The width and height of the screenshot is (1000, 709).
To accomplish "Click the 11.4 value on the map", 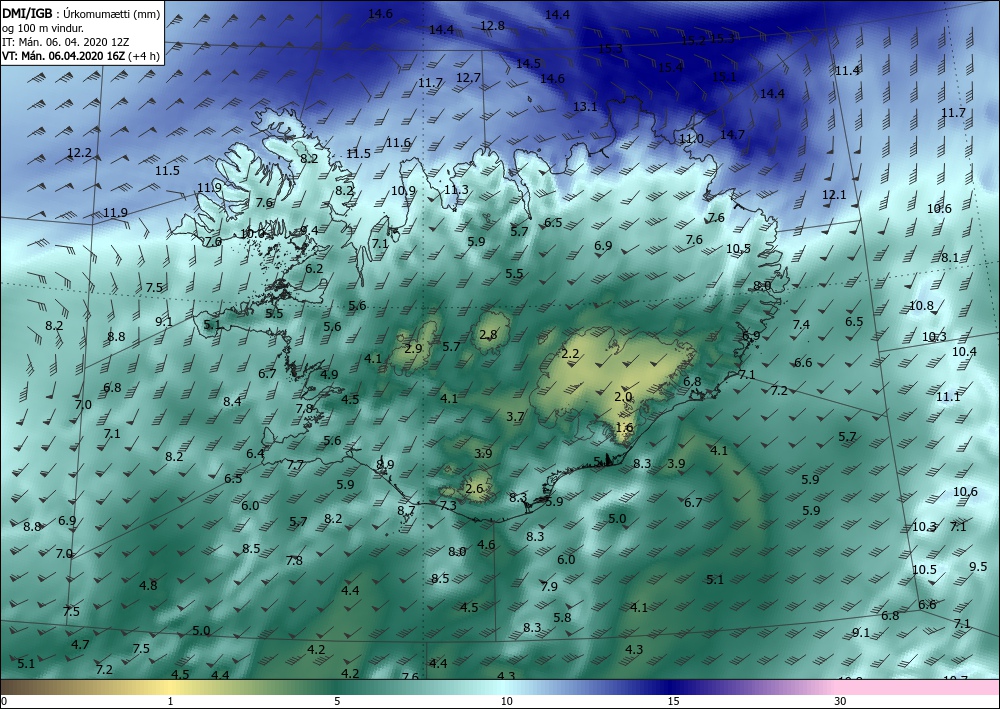I will click(x=847, y=70).
